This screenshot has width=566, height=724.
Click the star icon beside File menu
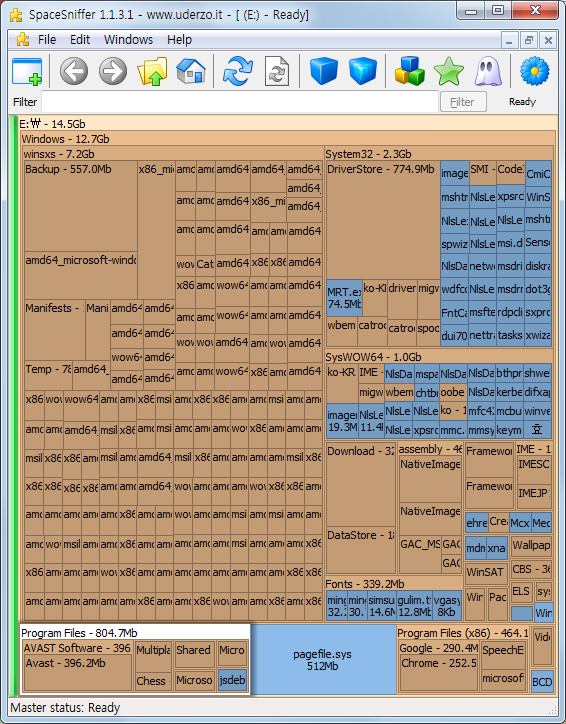tap(23, 40)
